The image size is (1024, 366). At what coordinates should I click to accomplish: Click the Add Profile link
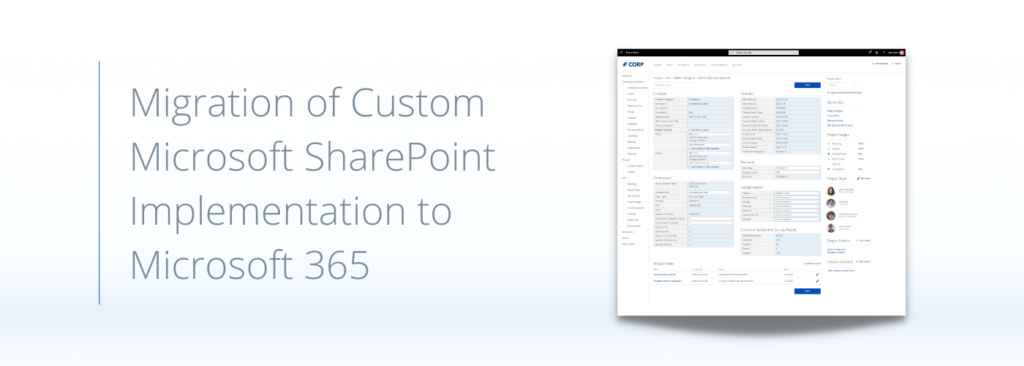point(862,241)
